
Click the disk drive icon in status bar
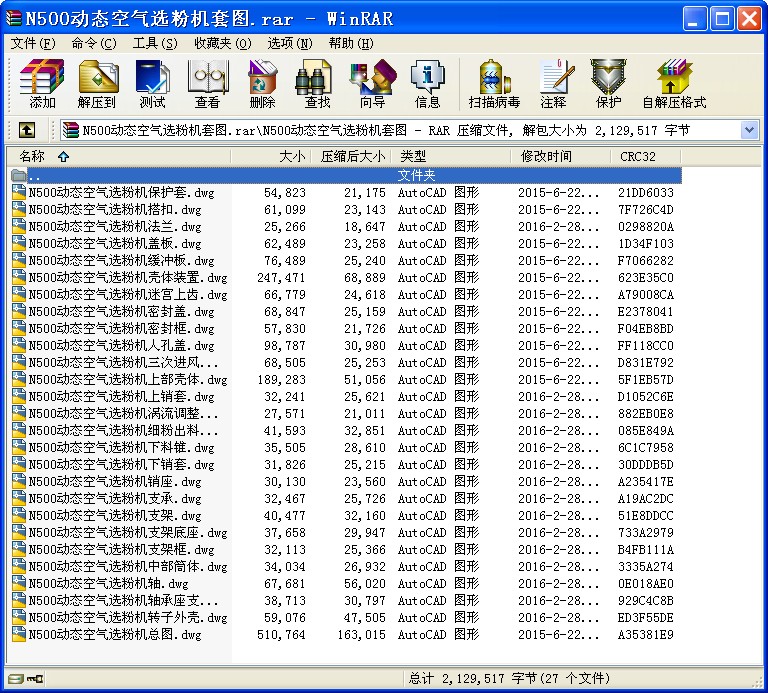16,679
